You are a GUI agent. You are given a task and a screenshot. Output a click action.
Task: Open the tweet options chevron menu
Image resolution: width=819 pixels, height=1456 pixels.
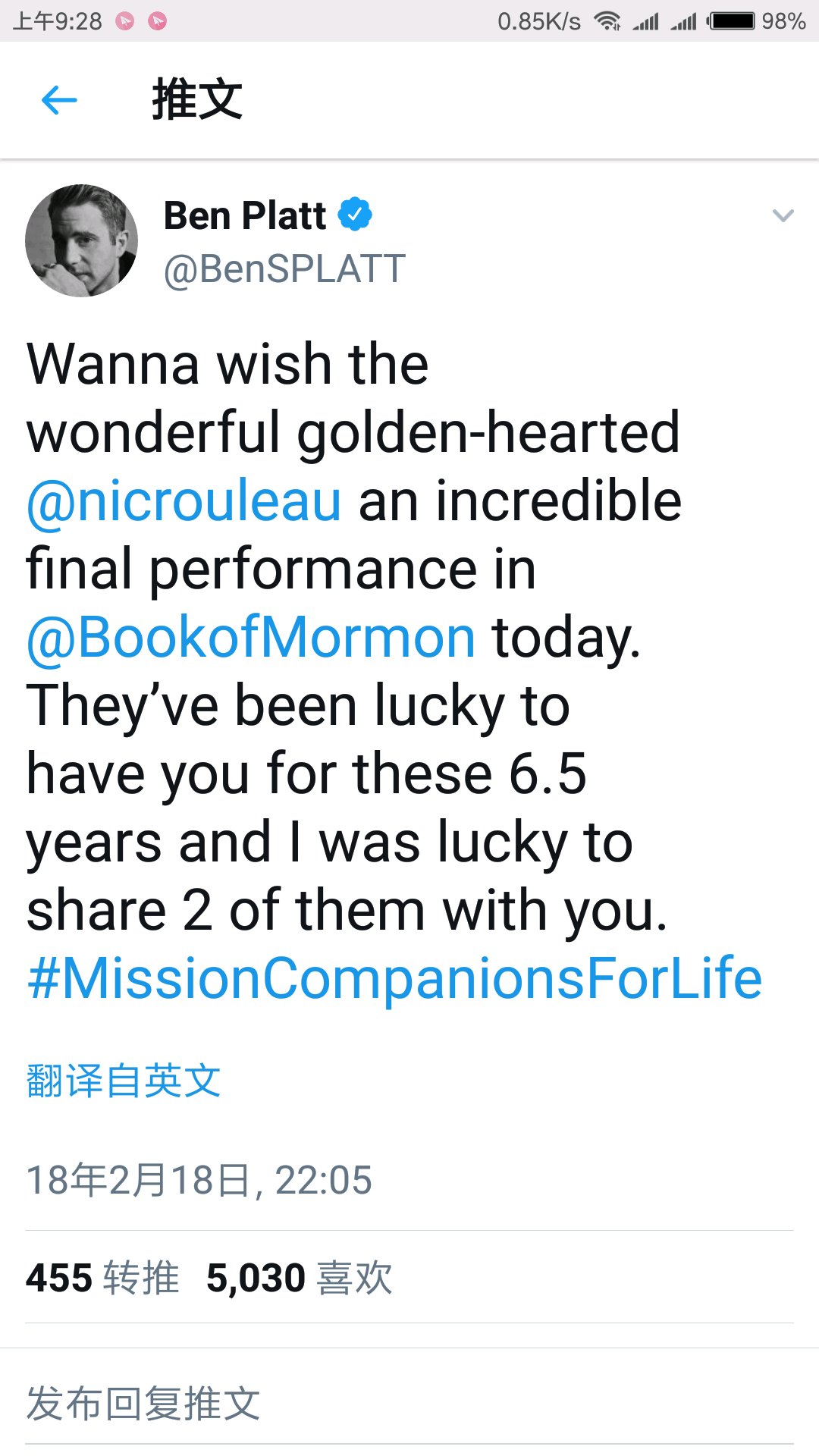[783, 216]
